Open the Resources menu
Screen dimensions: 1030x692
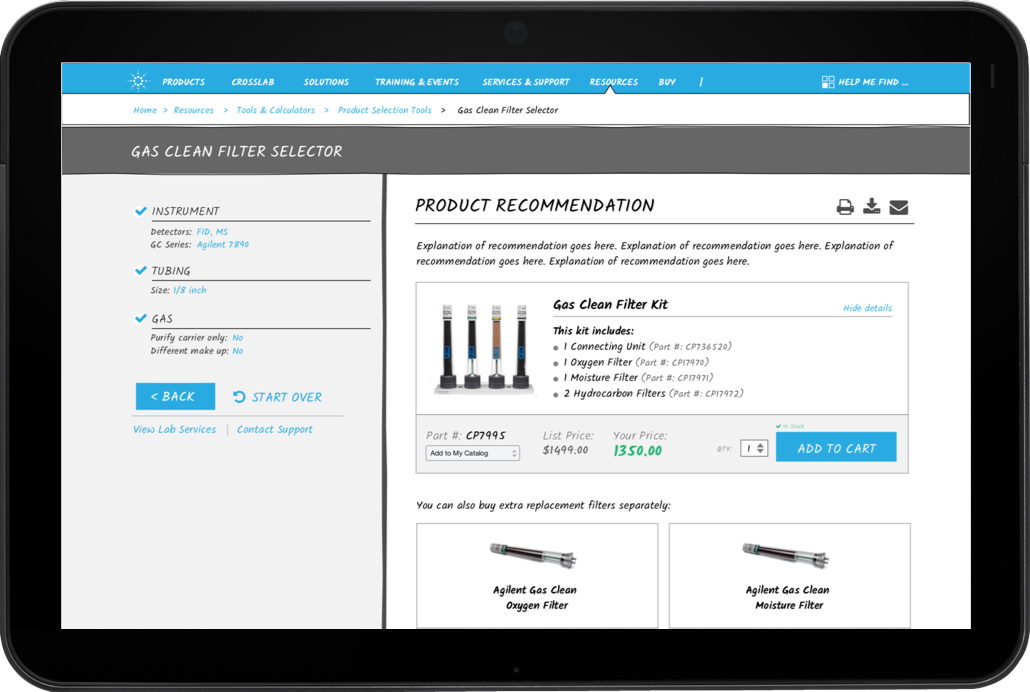(614, 82)
